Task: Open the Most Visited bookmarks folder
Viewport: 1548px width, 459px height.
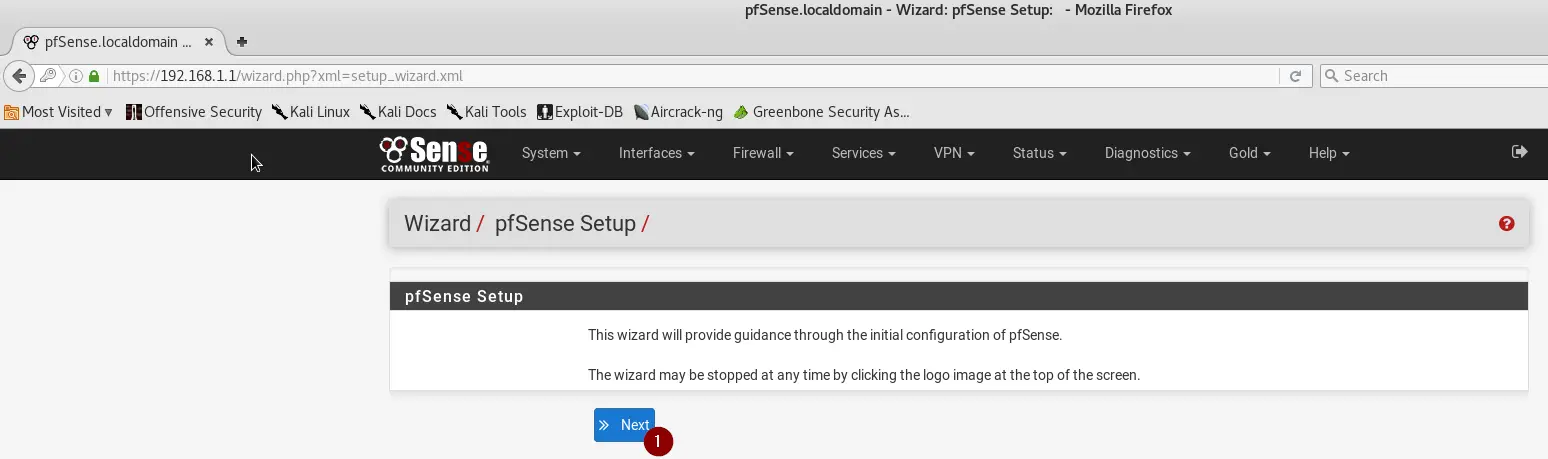Action: click(x=59, y=112)
